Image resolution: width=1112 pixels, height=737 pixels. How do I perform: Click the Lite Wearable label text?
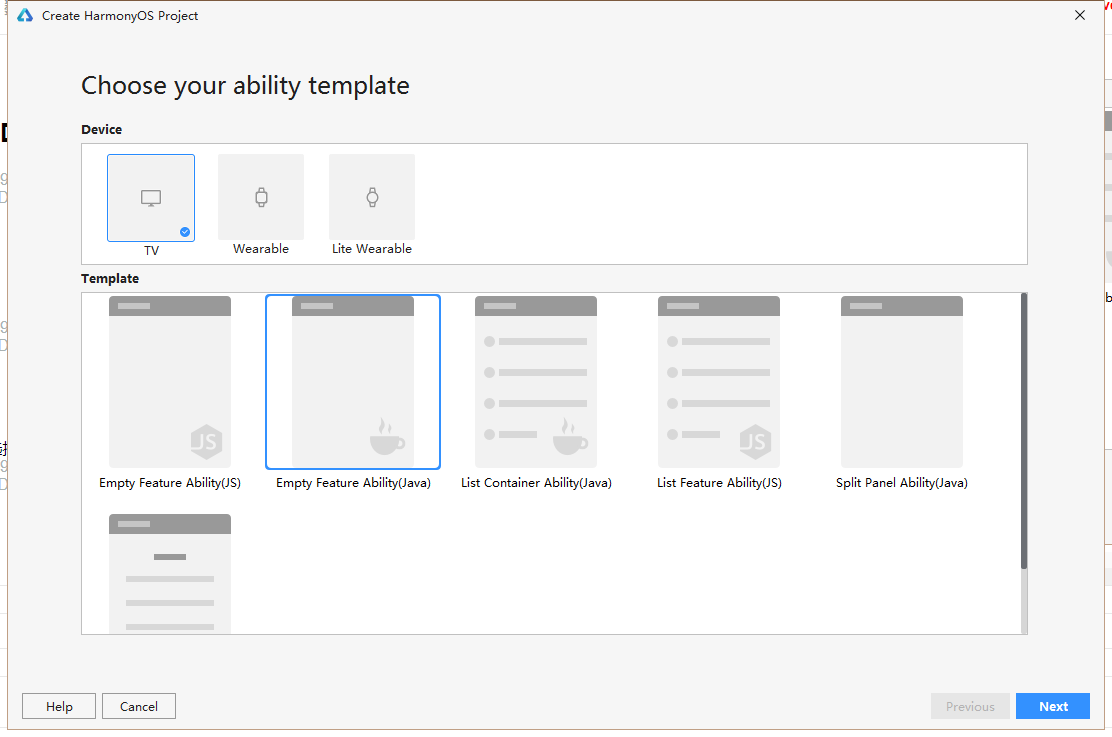click(x=372, y=249)
